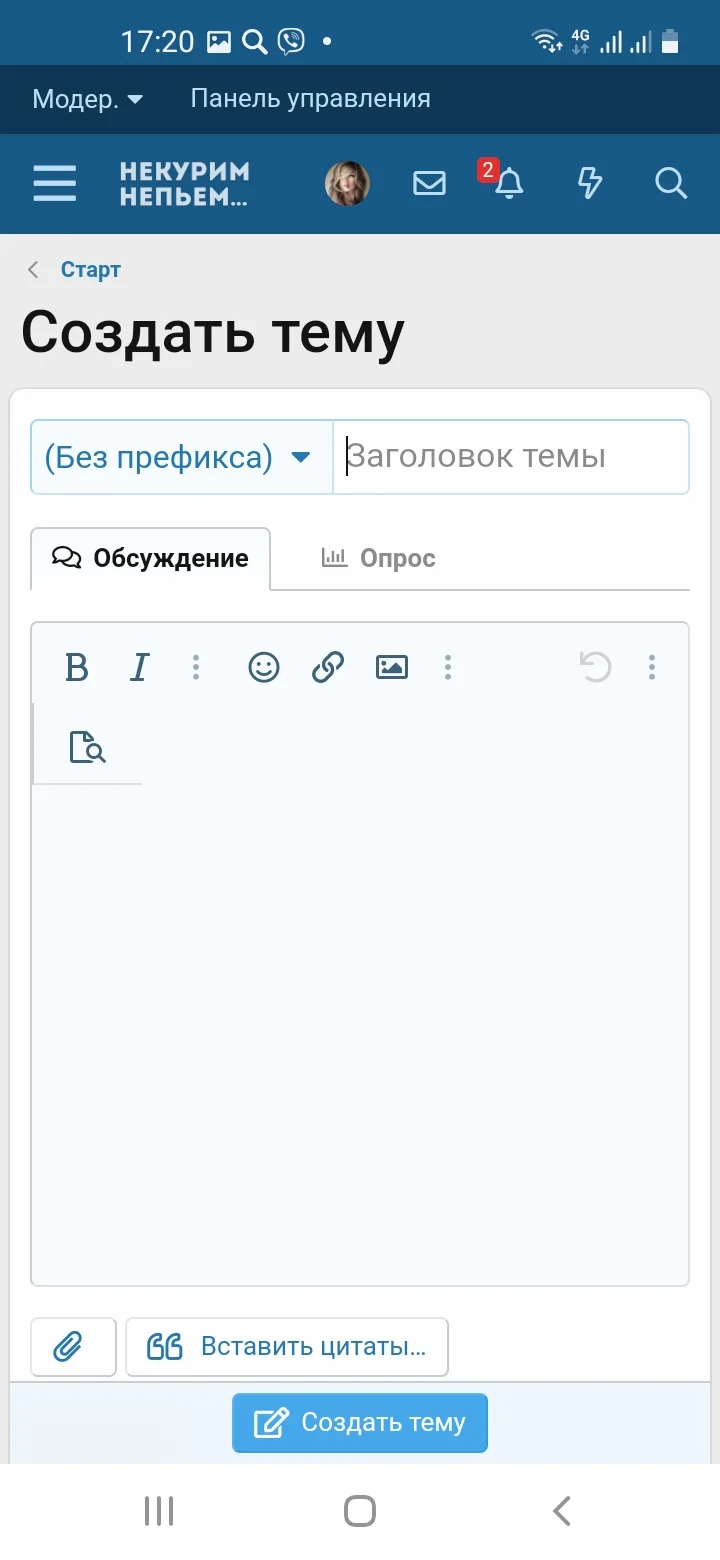
Task: Undo the last editor change
Action: (595, 667)
